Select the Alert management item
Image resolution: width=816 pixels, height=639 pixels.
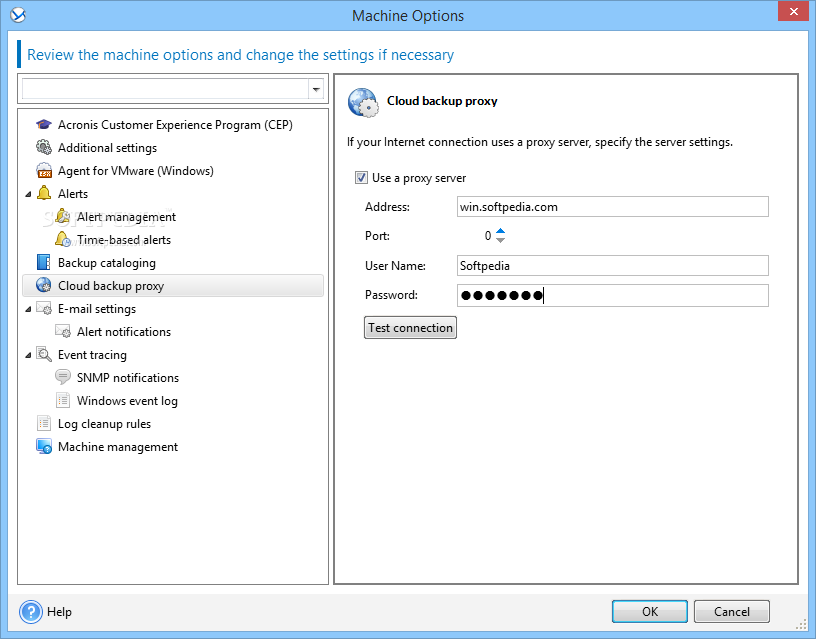[126, 216]
